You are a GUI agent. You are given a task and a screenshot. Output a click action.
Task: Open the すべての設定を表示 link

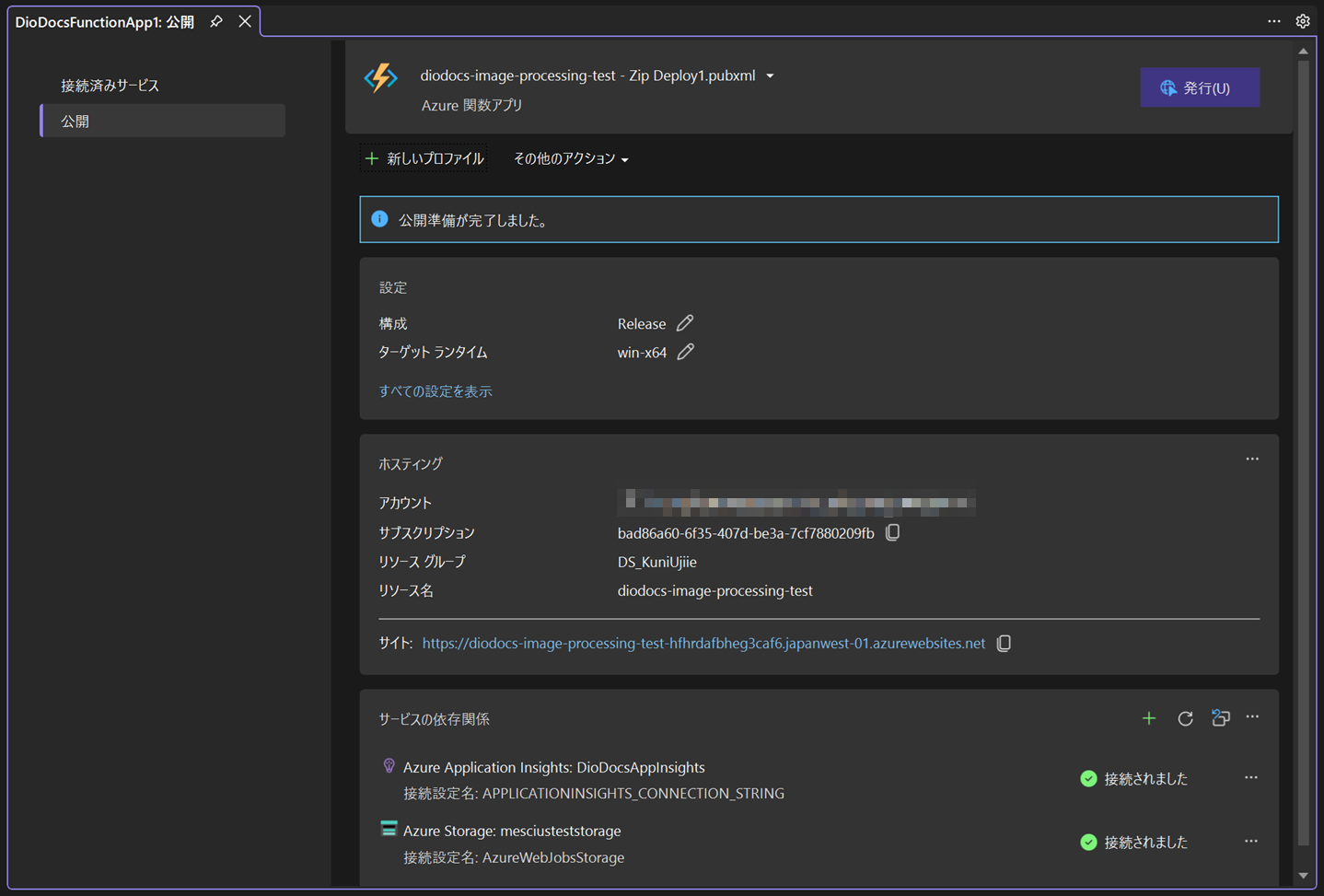(x=436, y=391)
